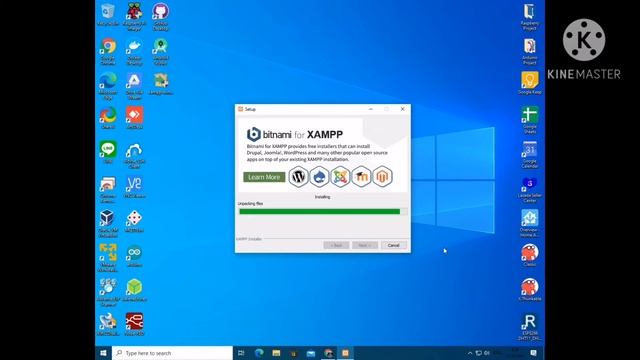
Task: Open the GitHub Desktop shortcut
Action: click(160, 11)
